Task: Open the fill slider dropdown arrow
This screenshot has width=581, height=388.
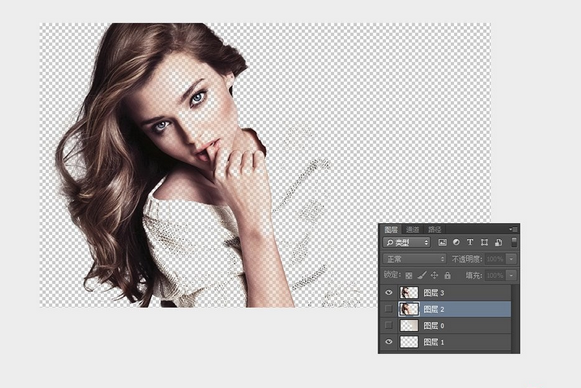Action: pyautogui.click(x=511, y=275)
